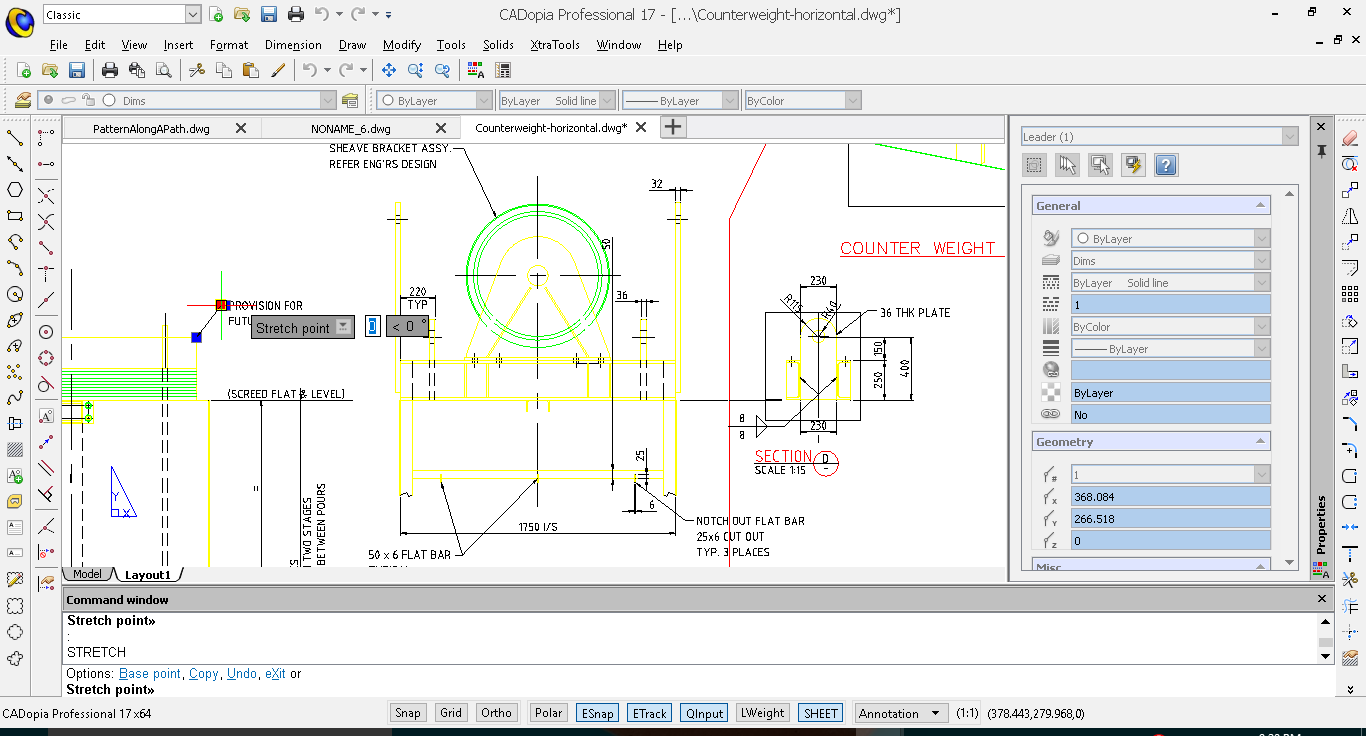Click the Geometry X value field 368.084

pos(1170,497)
